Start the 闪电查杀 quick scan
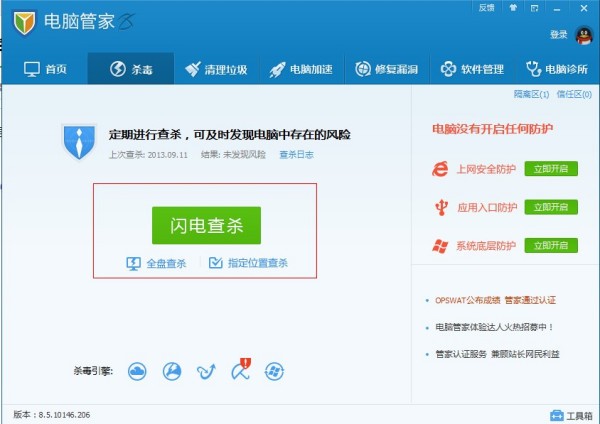600x424 pixels. coord(206,225)
